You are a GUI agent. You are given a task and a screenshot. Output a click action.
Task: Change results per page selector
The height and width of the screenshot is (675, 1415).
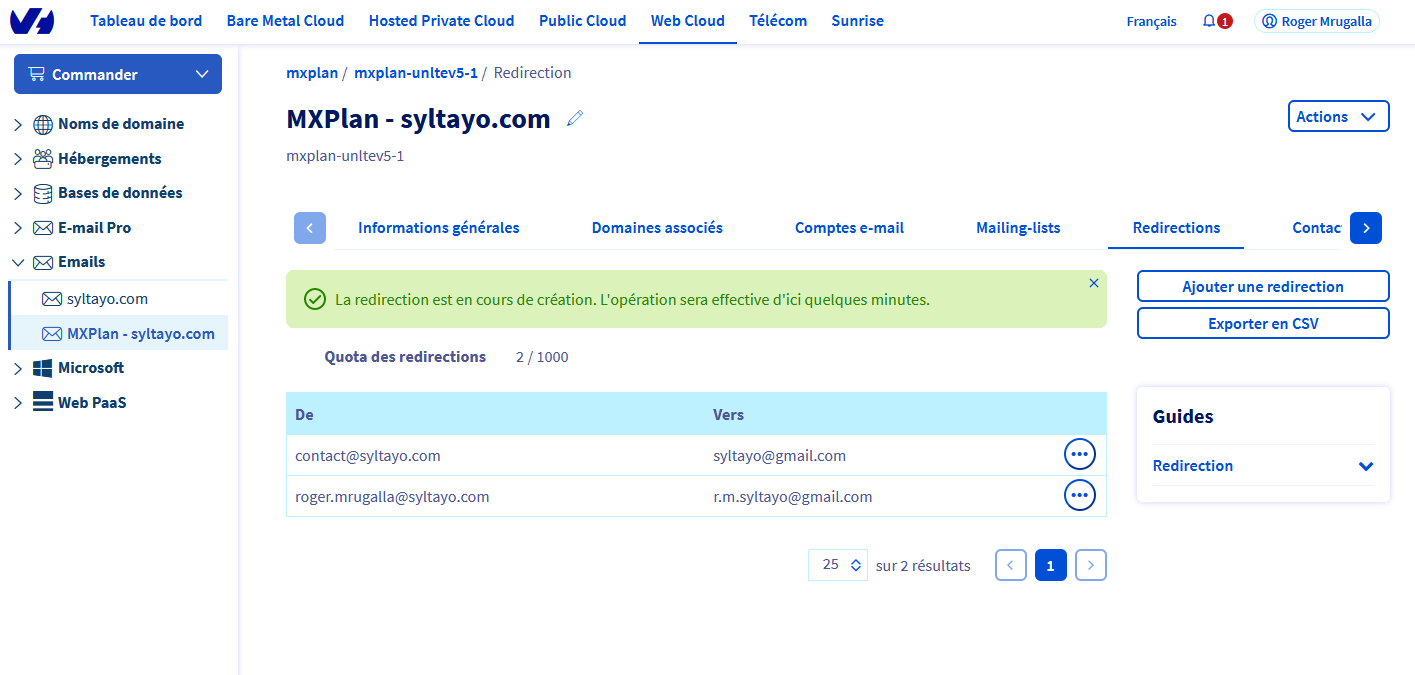pyautogui.click(x=838, y=565)
